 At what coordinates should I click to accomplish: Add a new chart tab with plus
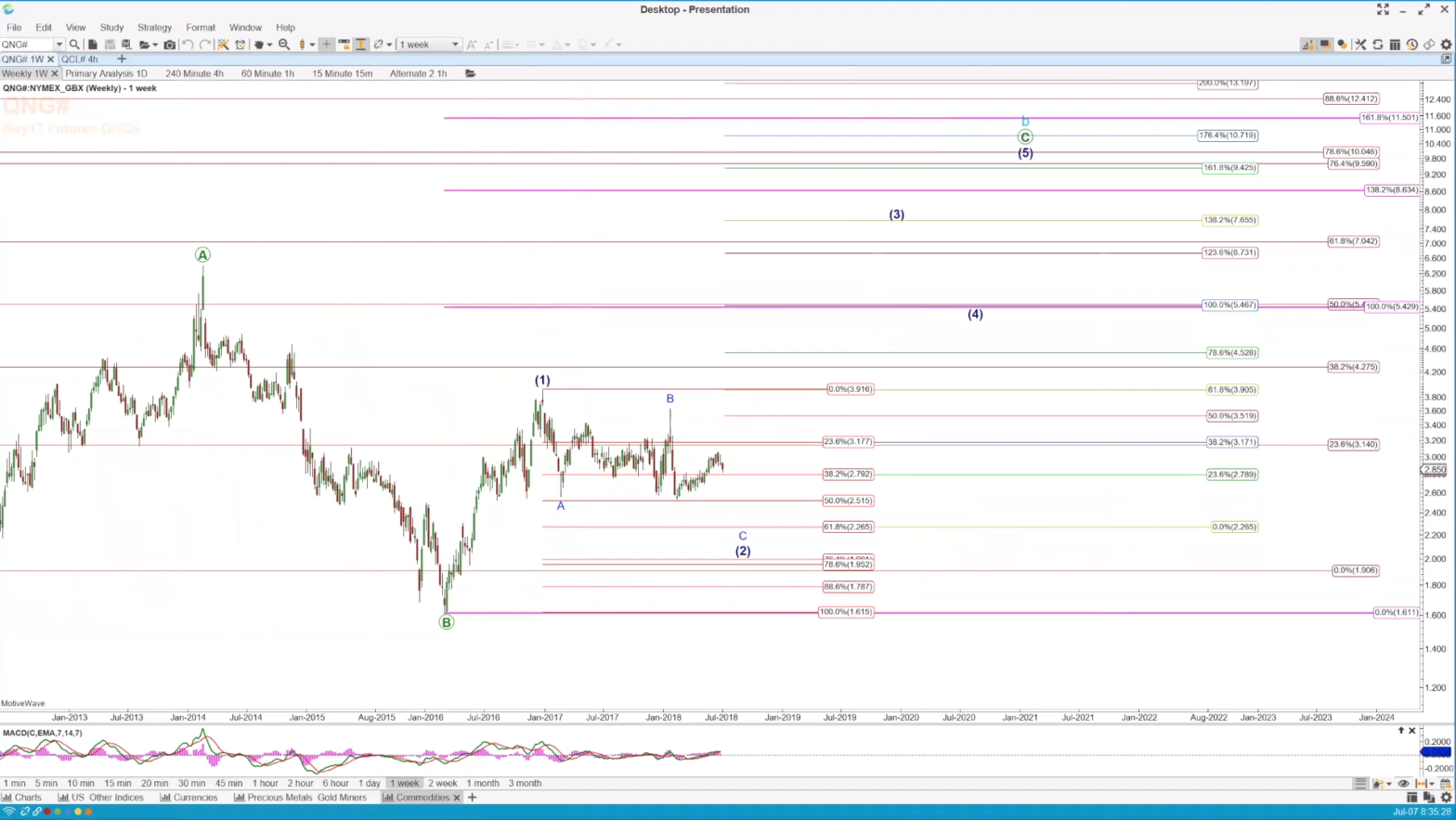(122, 59)
